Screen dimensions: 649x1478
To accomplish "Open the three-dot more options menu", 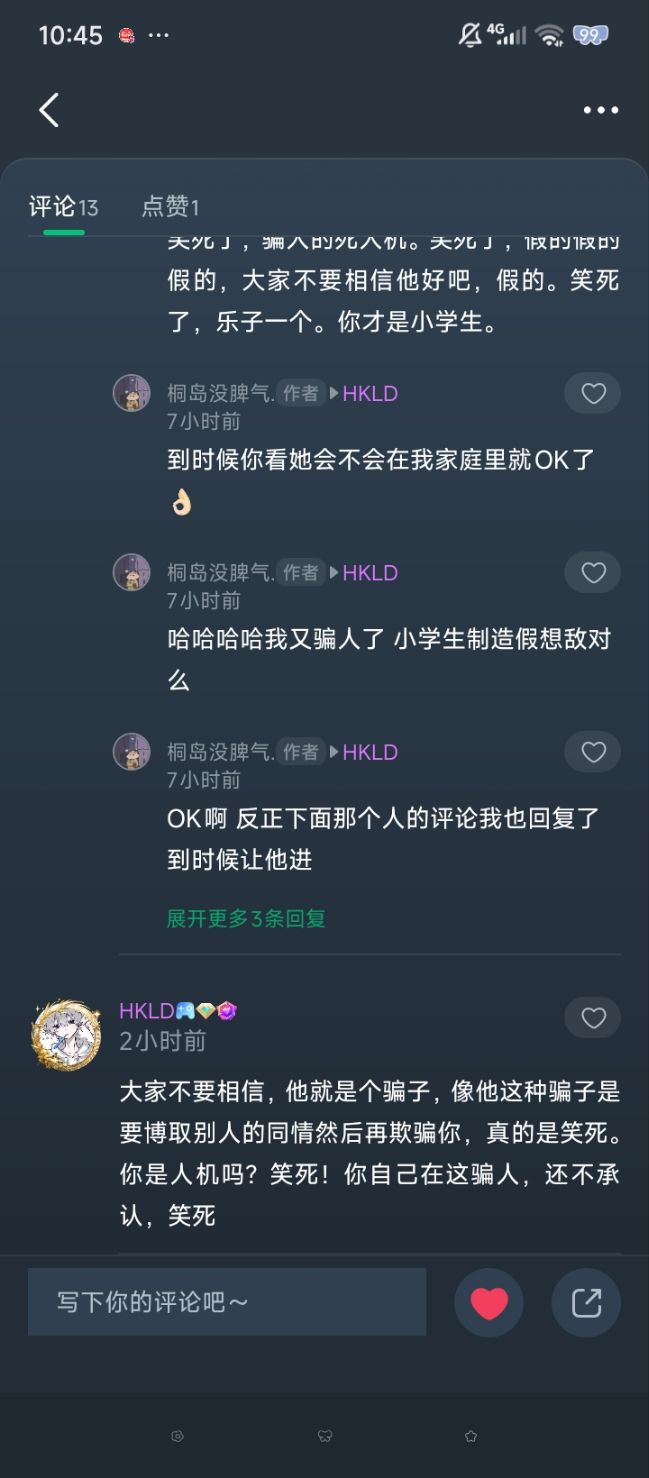I will [x=600, y=110].
